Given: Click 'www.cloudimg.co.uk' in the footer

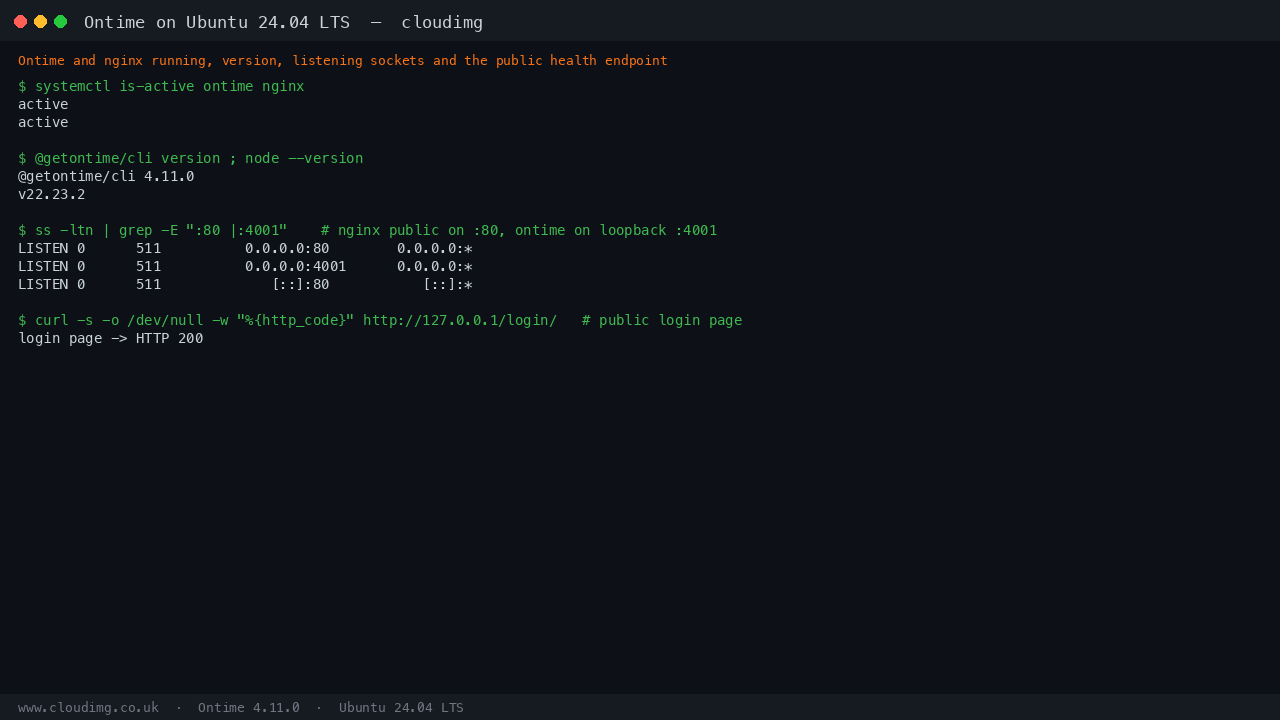Looking at the screenshot, I should [88, 707].
